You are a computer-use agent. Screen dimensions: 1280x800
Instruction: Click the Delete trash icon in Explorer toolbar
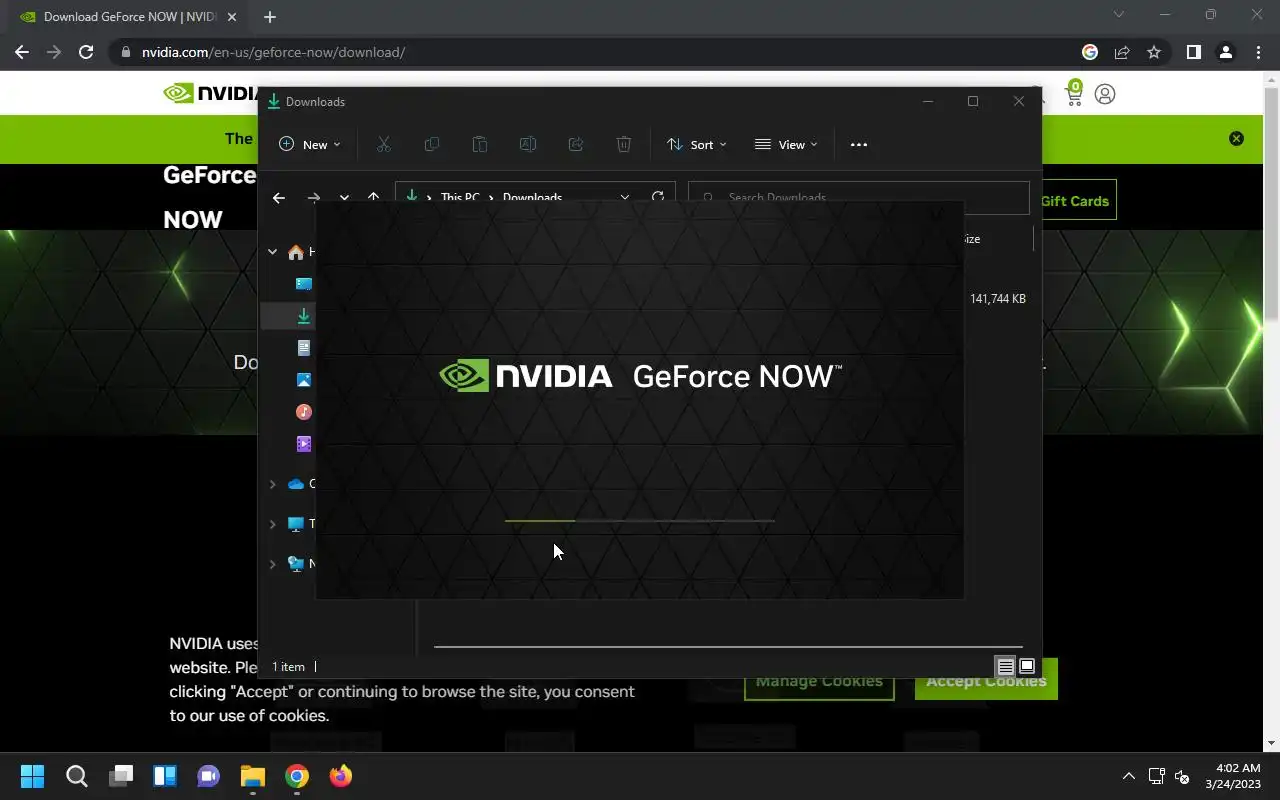click(623, 144)
